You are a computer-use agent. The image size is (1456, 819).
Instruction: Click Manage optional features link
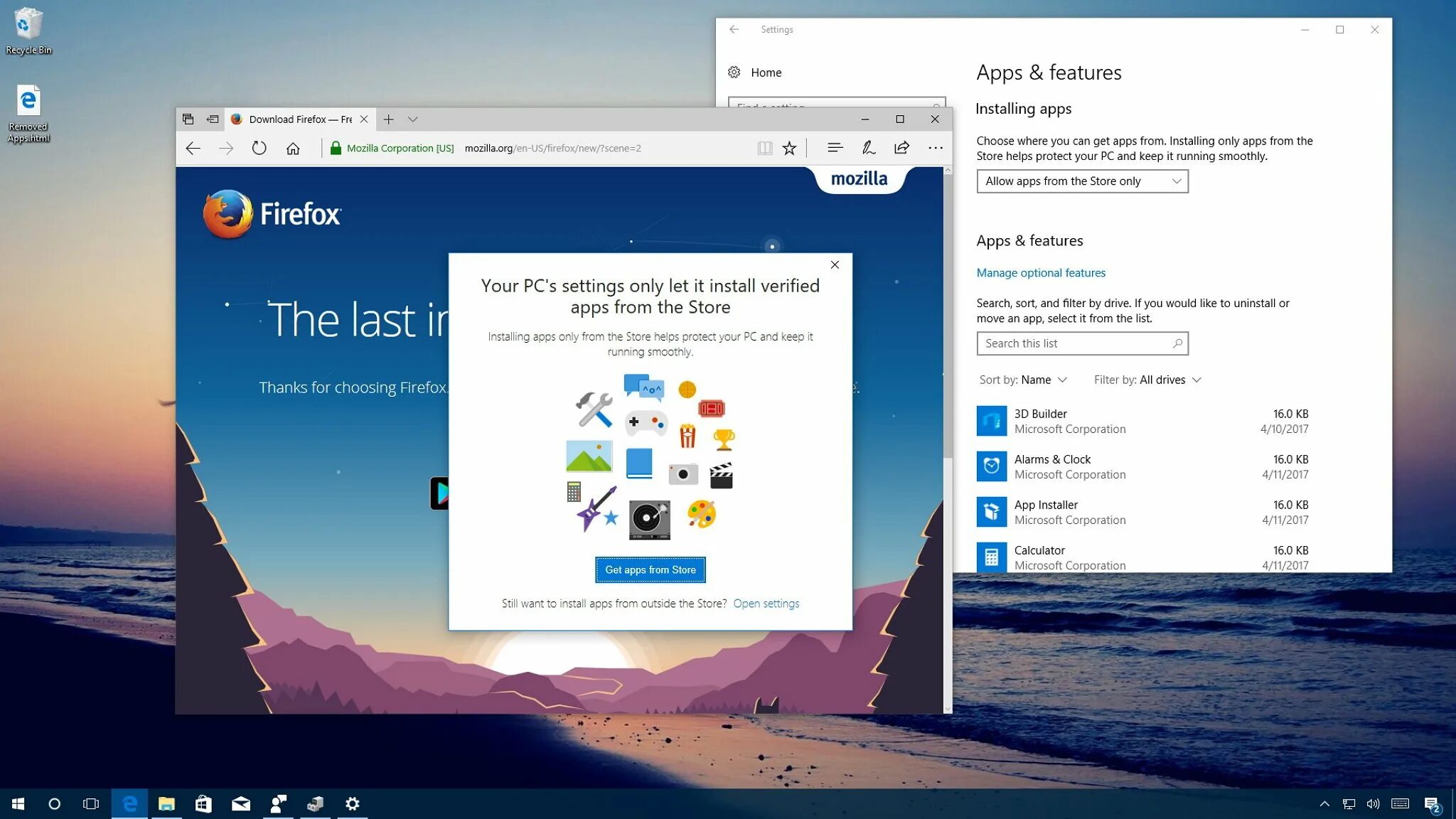(x=1040, y=272)
